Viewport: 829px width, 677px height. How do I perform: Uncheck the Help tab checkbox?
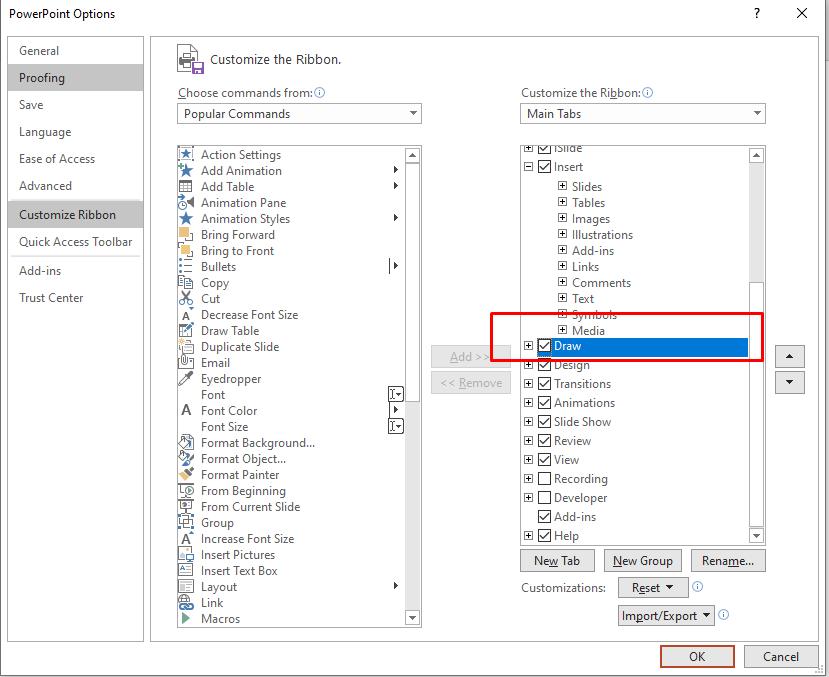click(544, 536)
